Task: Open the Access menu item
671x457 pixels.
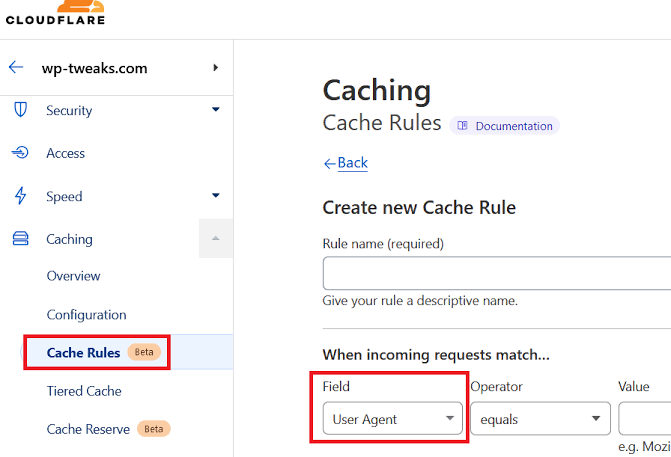Action: pyautogui.click(x=65, y=153)
